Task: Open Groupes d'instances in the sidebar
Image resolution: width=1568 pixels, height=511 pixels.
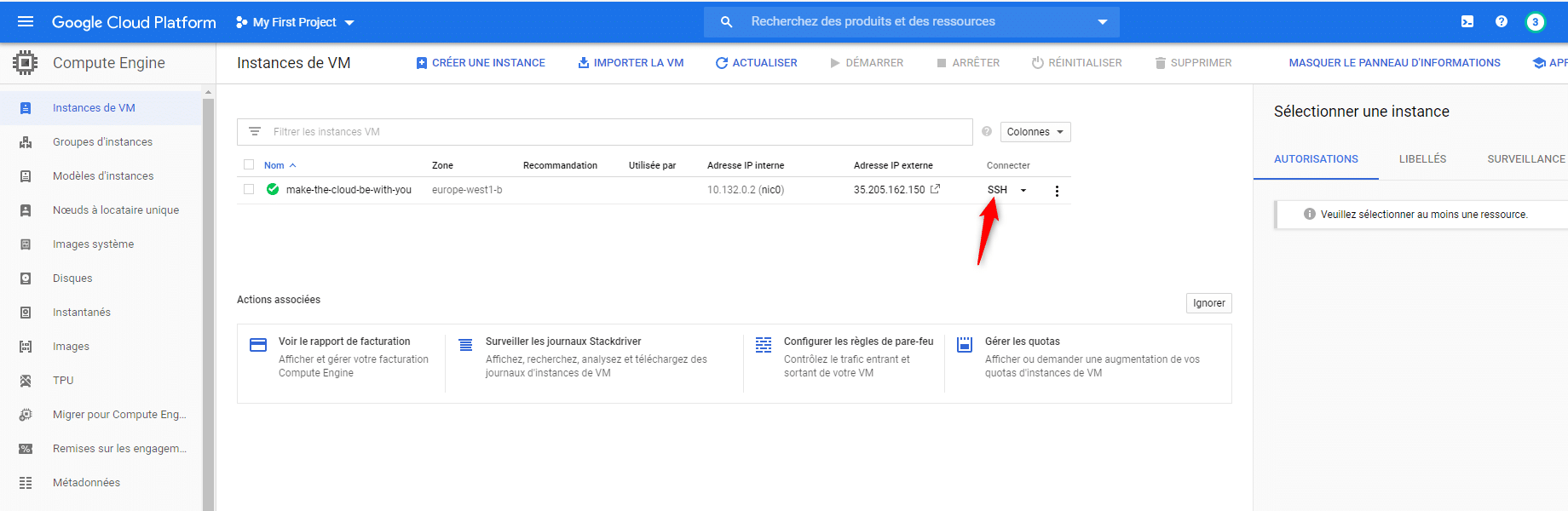Action: [x=101, y=142]
